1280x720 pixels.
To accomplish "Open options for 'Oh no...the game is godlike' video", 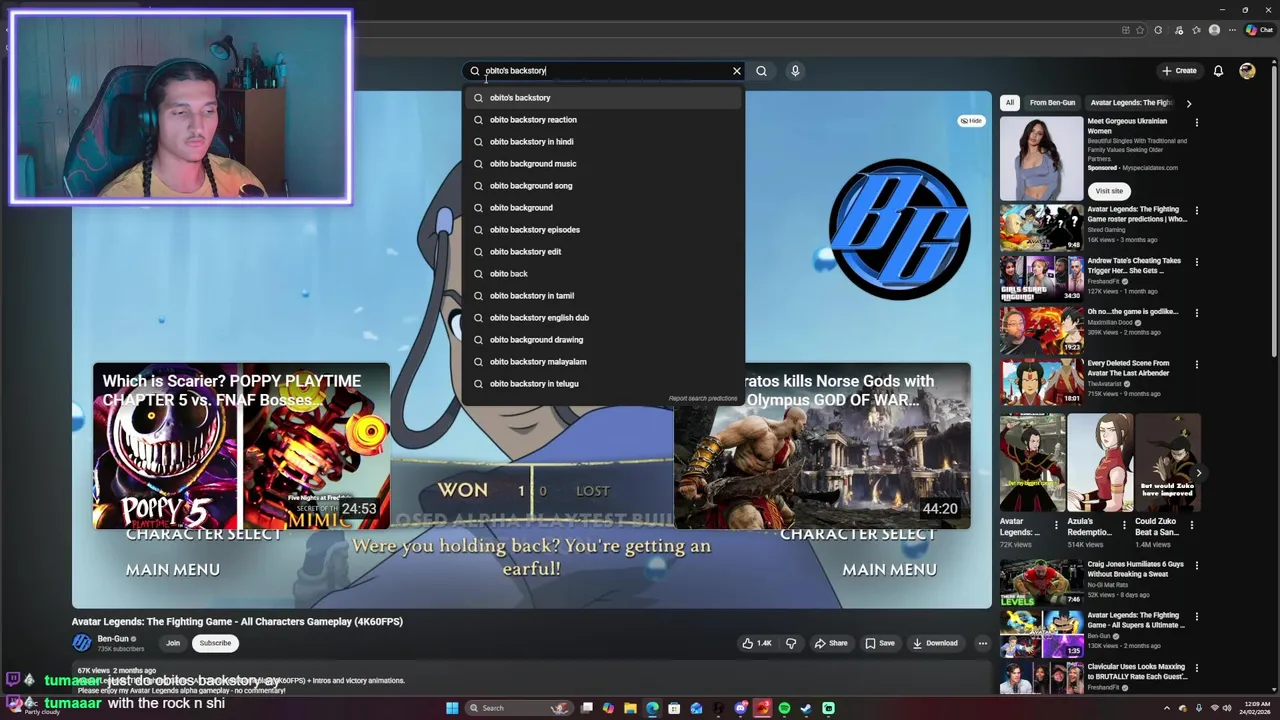I will pos(1196,313).
